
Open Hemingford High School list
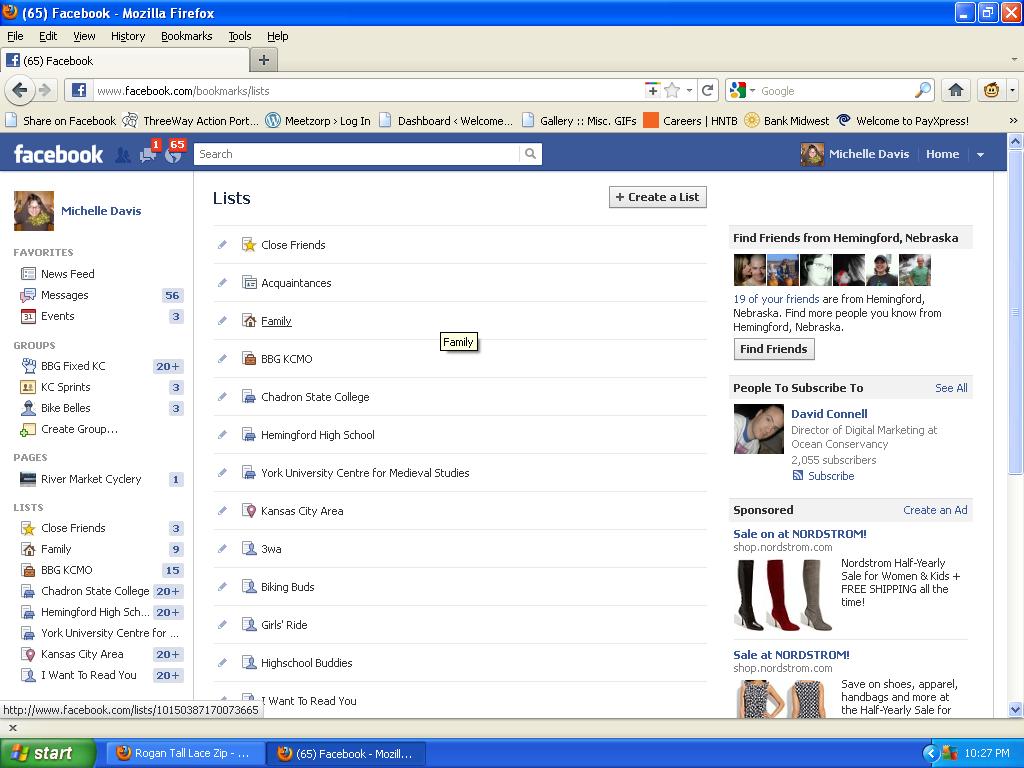[x=318, y=435]
